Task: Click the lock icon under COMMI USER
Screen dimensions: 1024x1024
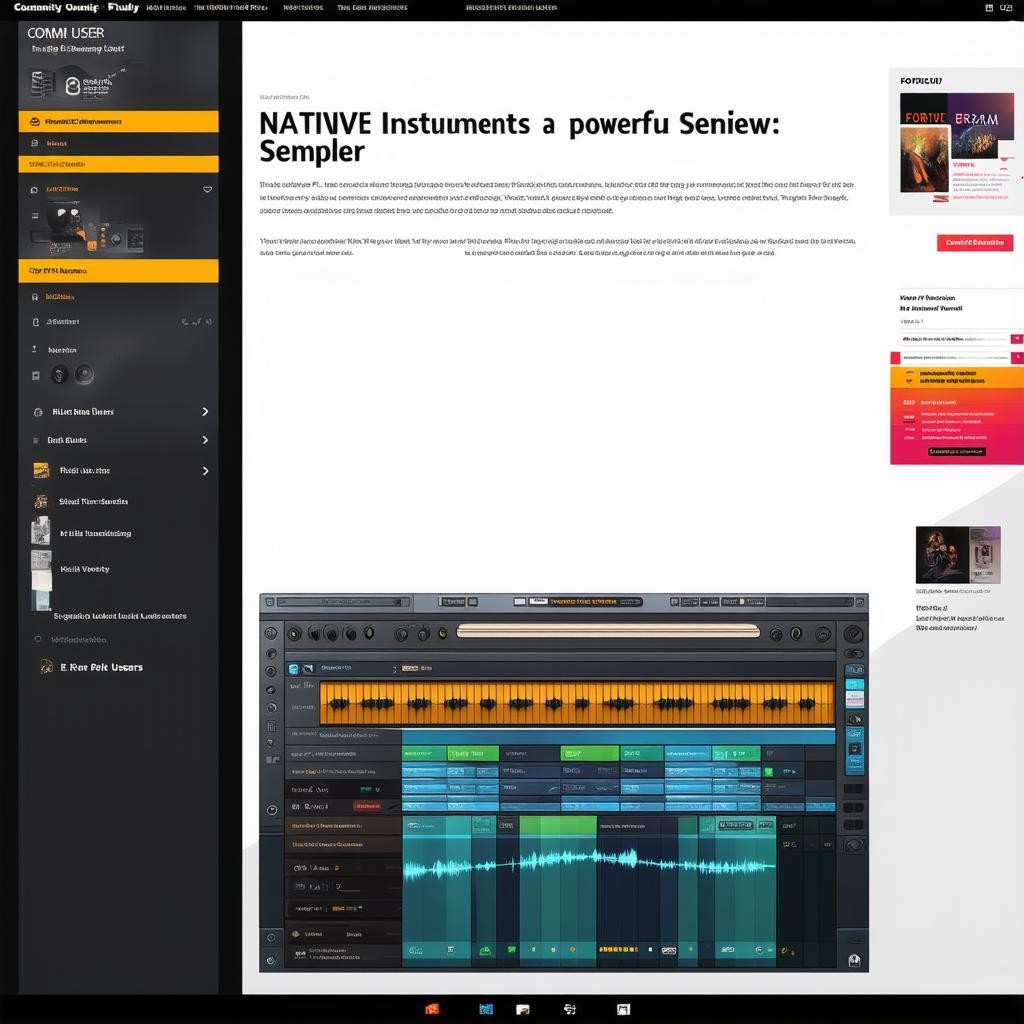Action: [72, 87]
